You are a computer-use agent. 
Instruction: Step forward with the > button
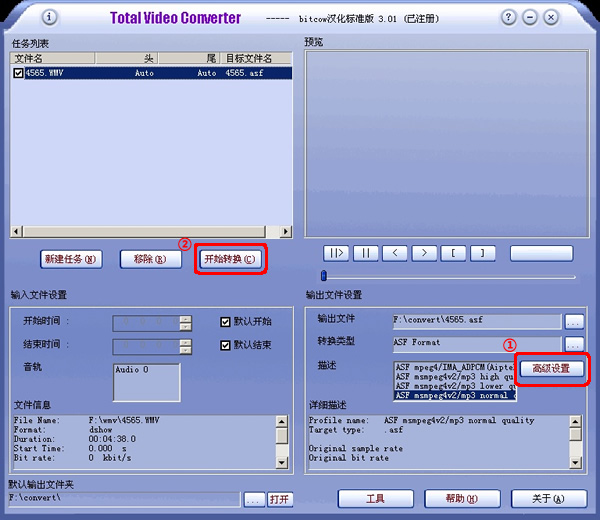425,253
